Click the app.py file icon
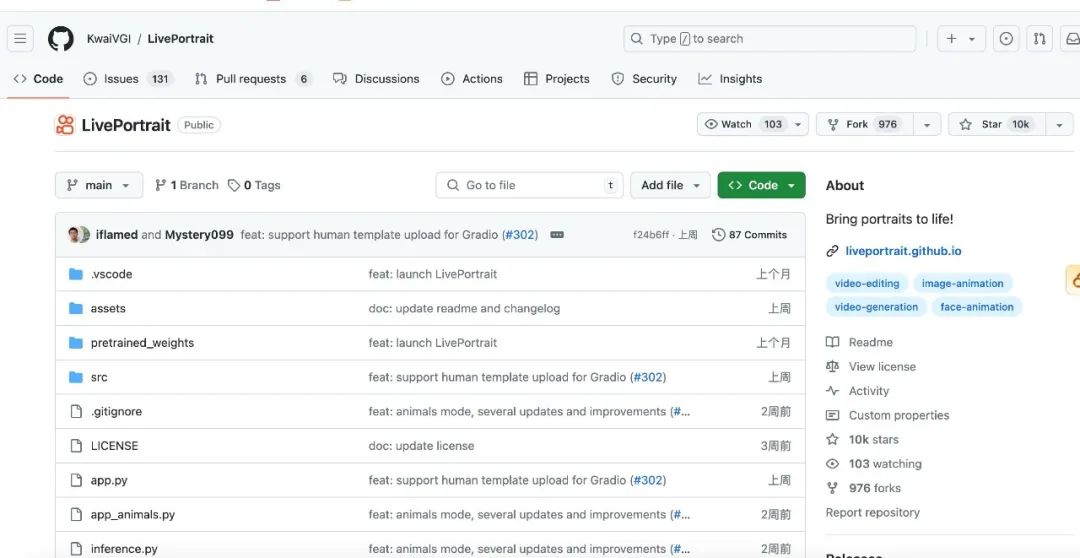Screen dimensions: 1080x558 76,480
